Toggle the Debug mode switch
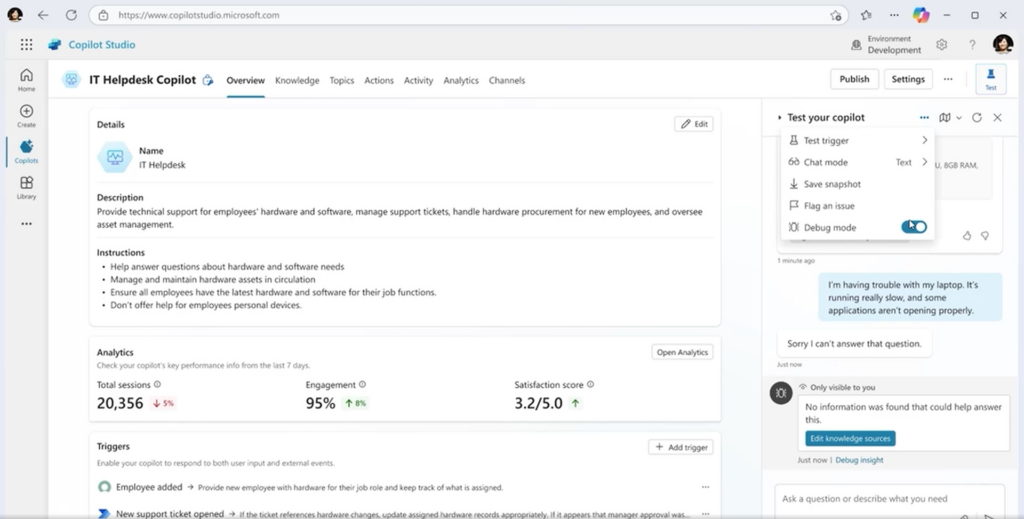1024x519 pixels. tap(914, 227)
